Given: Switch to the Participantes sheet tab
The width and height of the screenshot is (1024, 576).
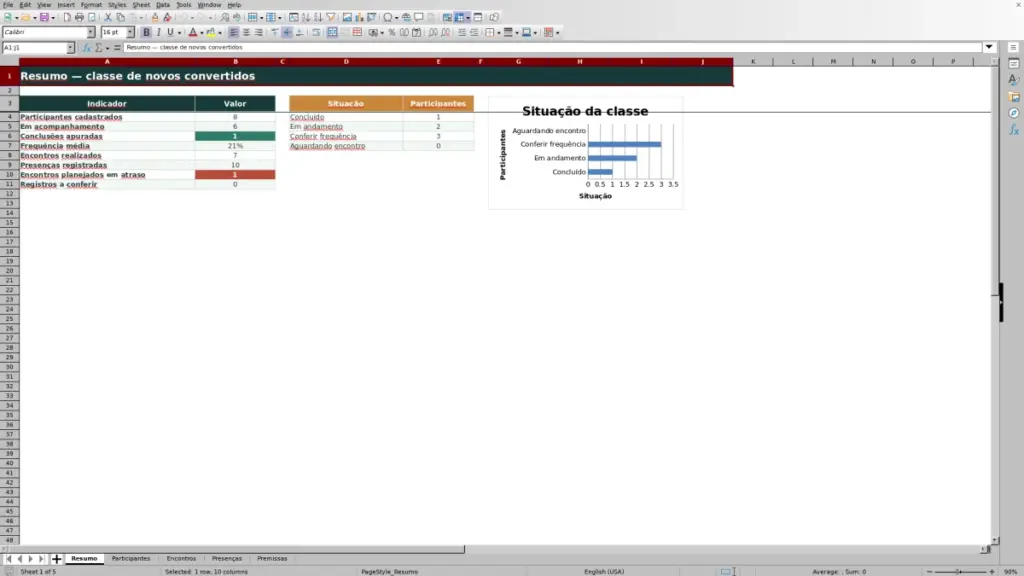Looking at the screenshot, I should [131, 559].
